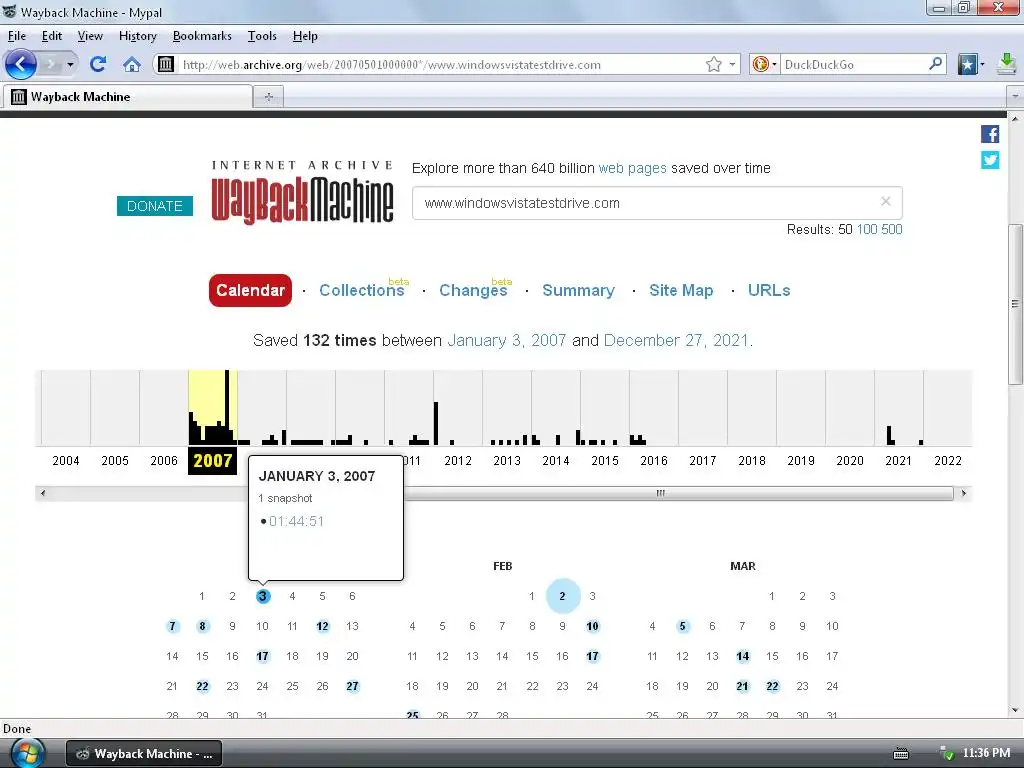
Task: Click the DONATE button
Action: [x=155, y=206]
